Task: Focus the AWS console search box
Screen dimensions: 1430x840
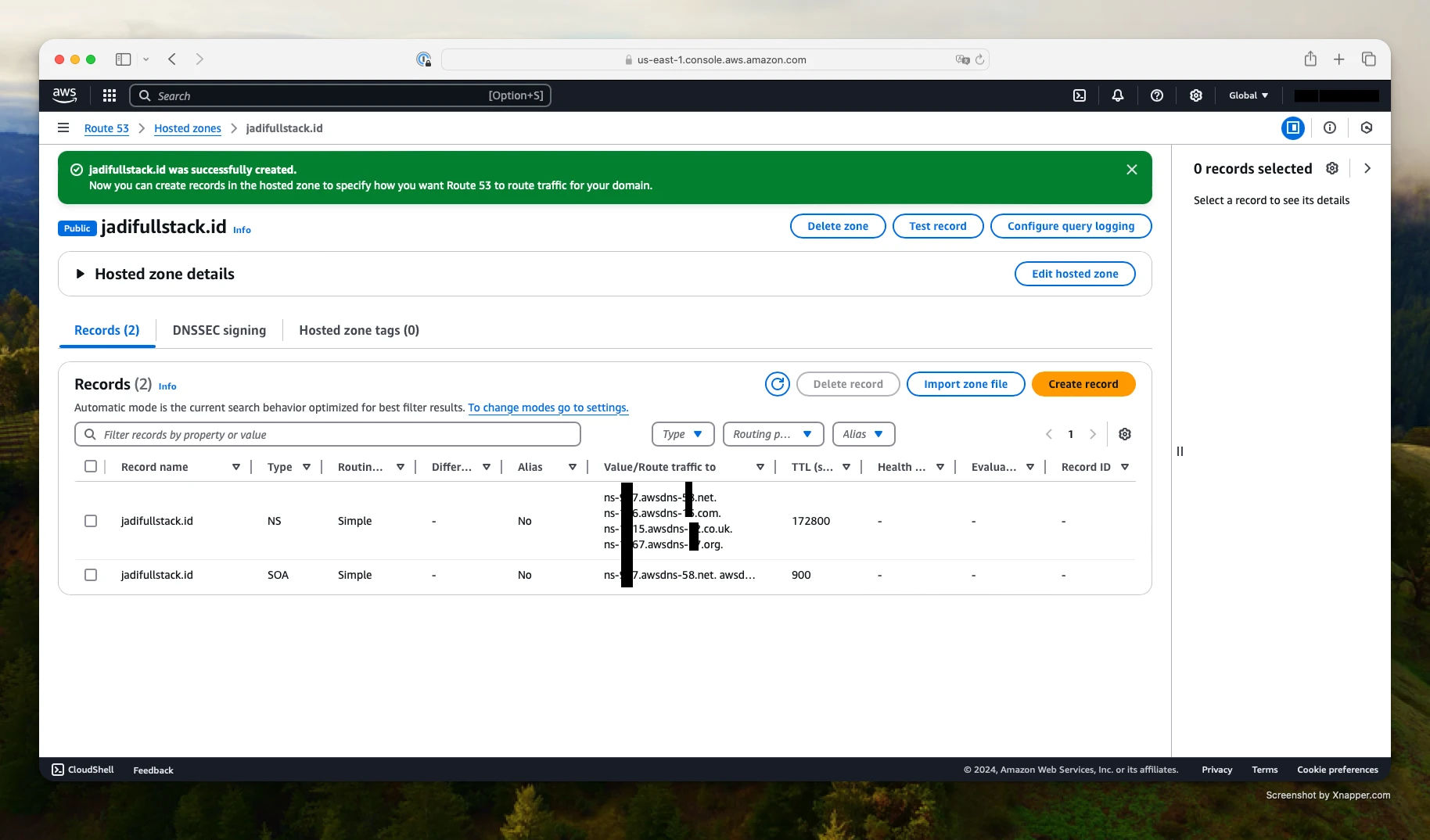Action: tap(340, 95)
